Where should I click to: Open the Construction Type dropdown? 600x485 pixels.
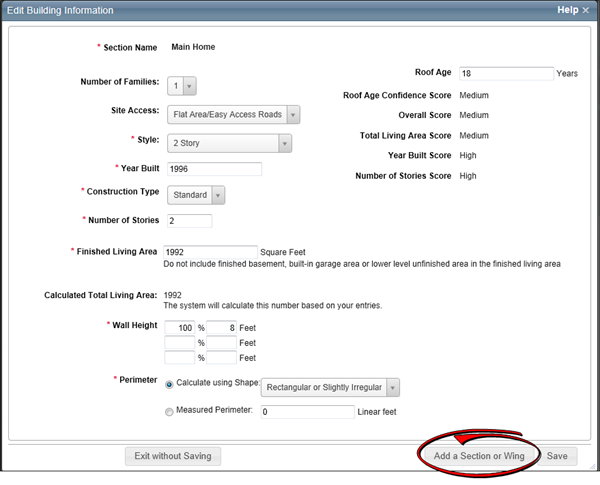click(x=196, y=195)
